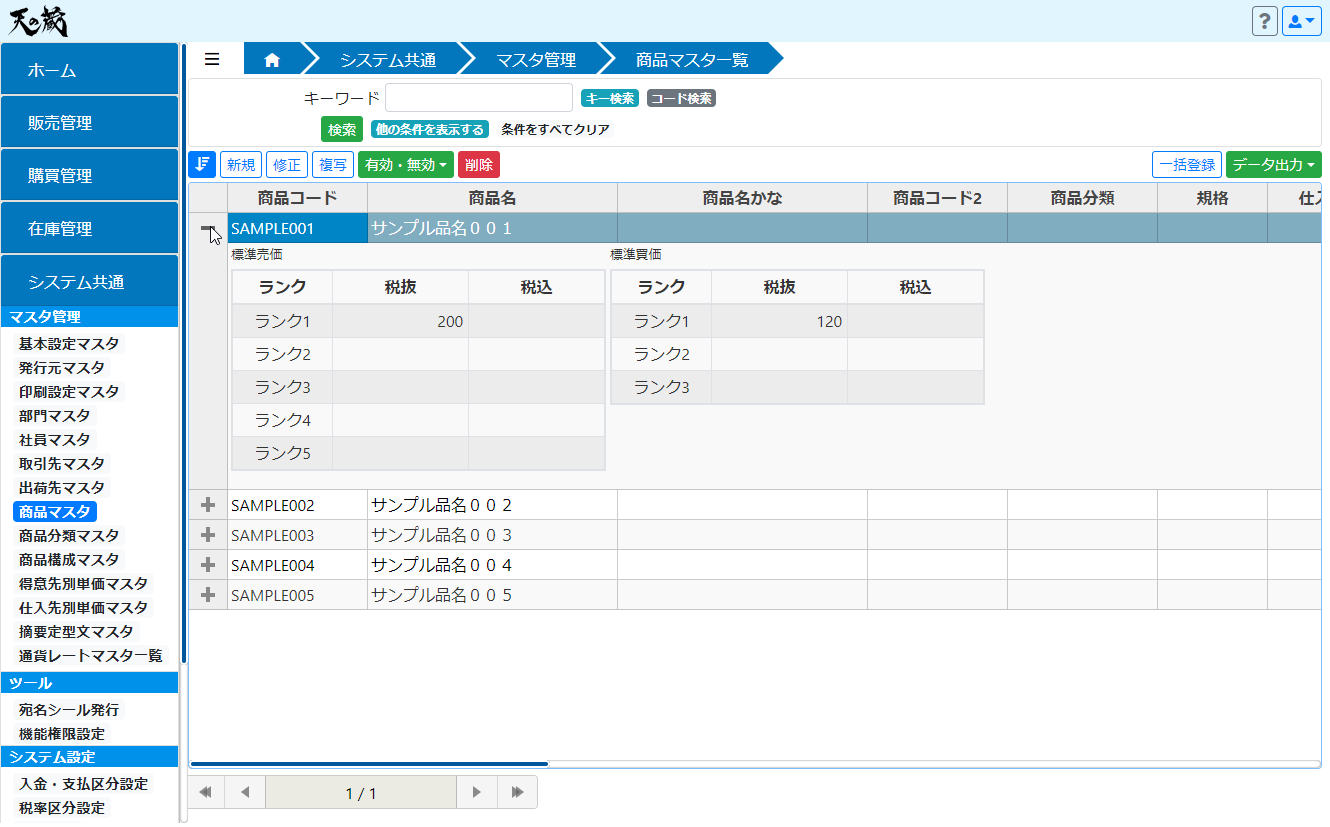Go to the home breadcrumb icon
The width and height of the screenshot is (1330, 827).
(x=272, y=59)
